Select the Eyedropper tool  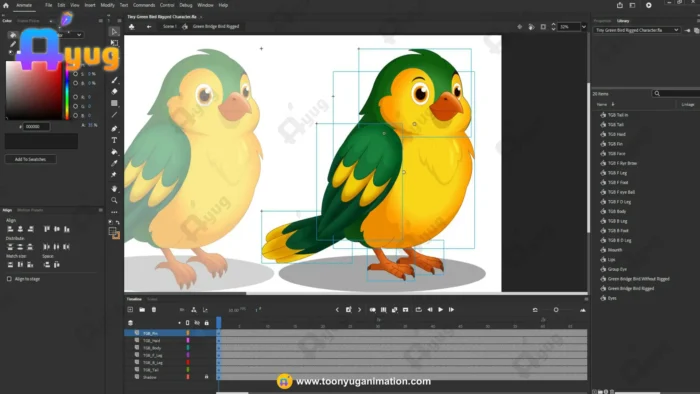pyautogui.click(x=114, y=163)
